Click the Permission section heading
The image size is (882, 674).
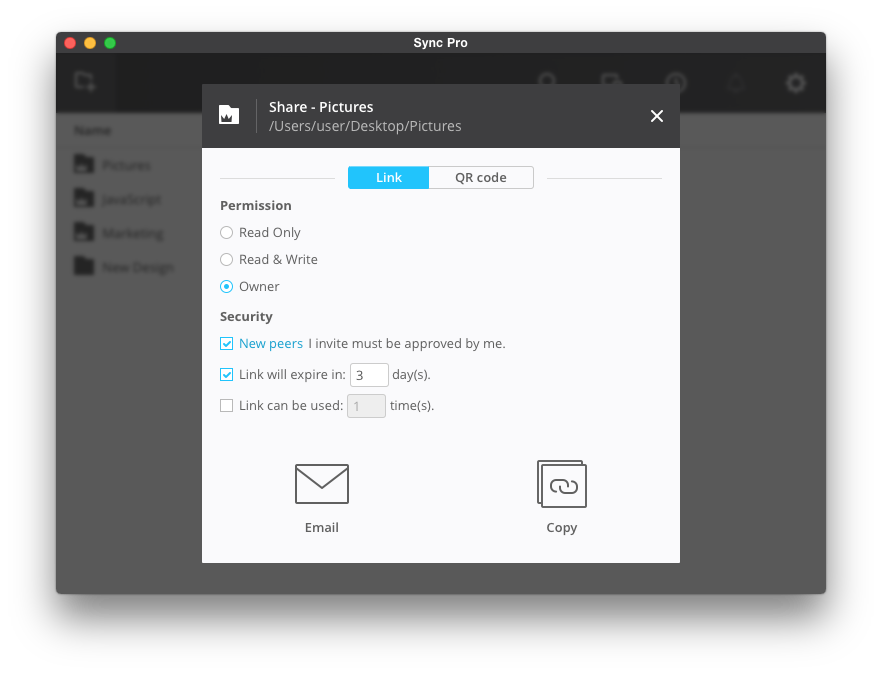click(x=256, y=205)
